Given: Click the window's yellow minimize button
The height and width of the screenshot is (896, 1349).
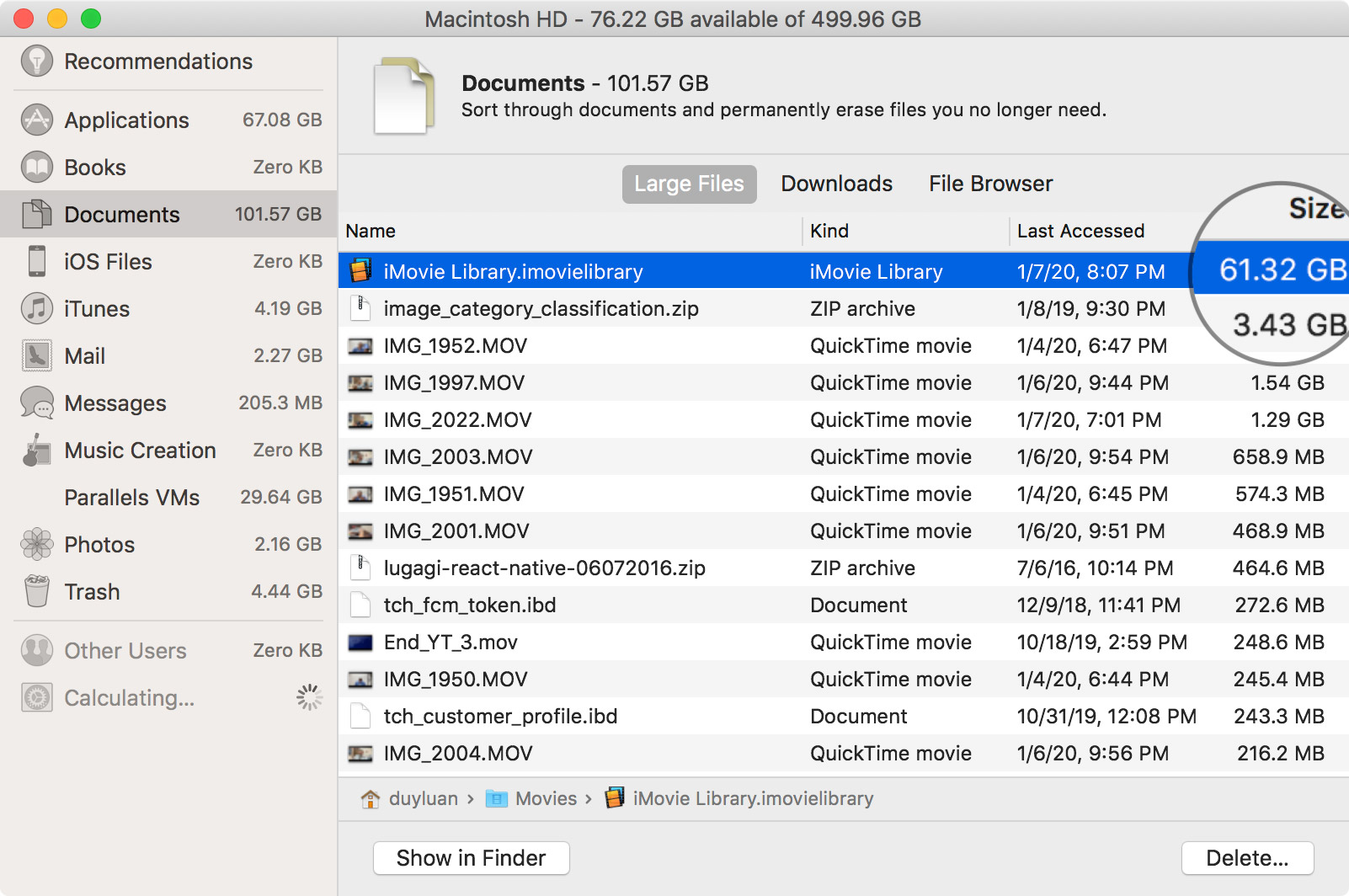Looking at the screenshot, I should (57, 18).
